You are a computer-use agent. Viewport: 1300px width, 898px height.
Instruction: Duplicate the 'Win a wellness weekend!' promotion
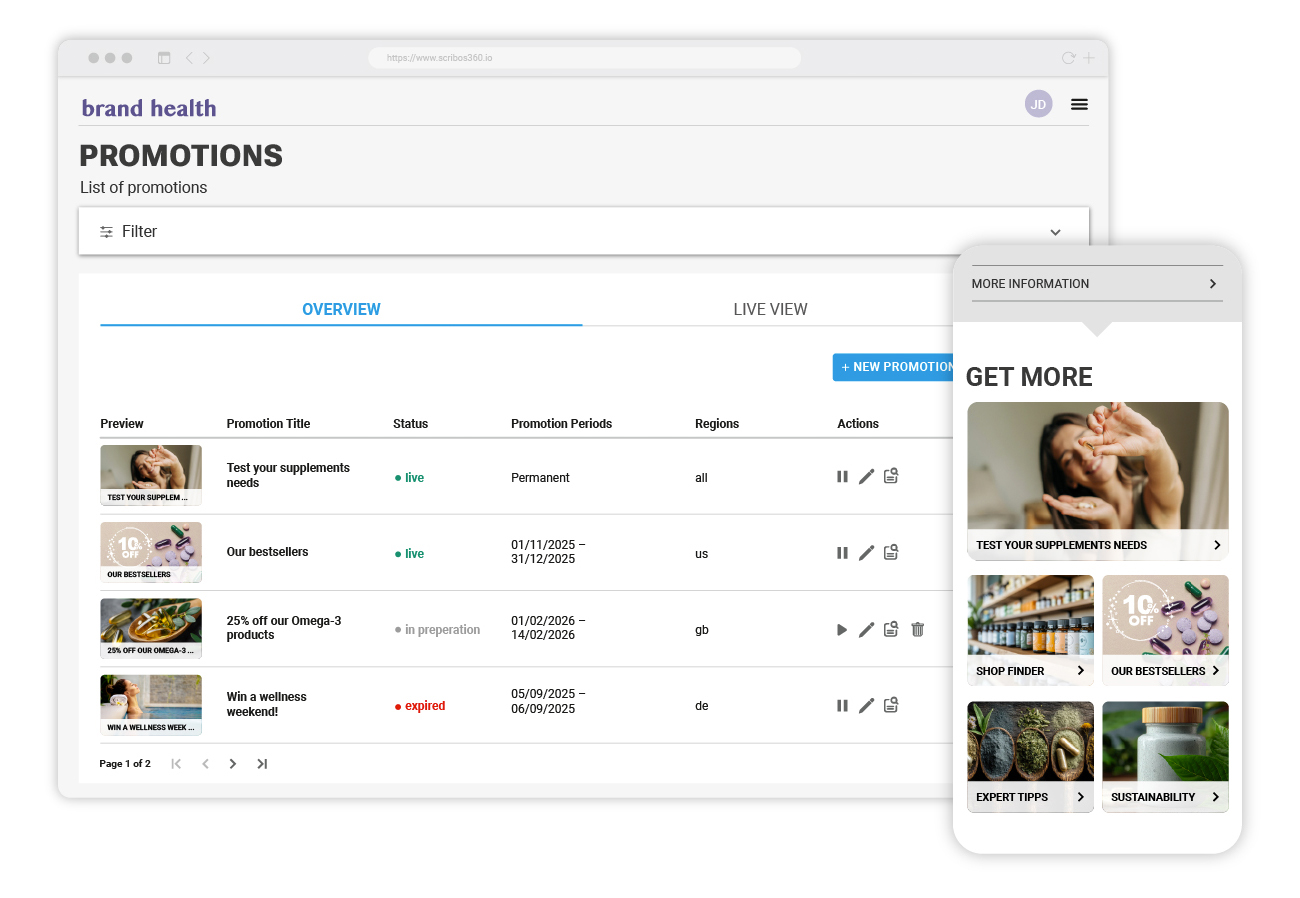(x=891, y=705)
